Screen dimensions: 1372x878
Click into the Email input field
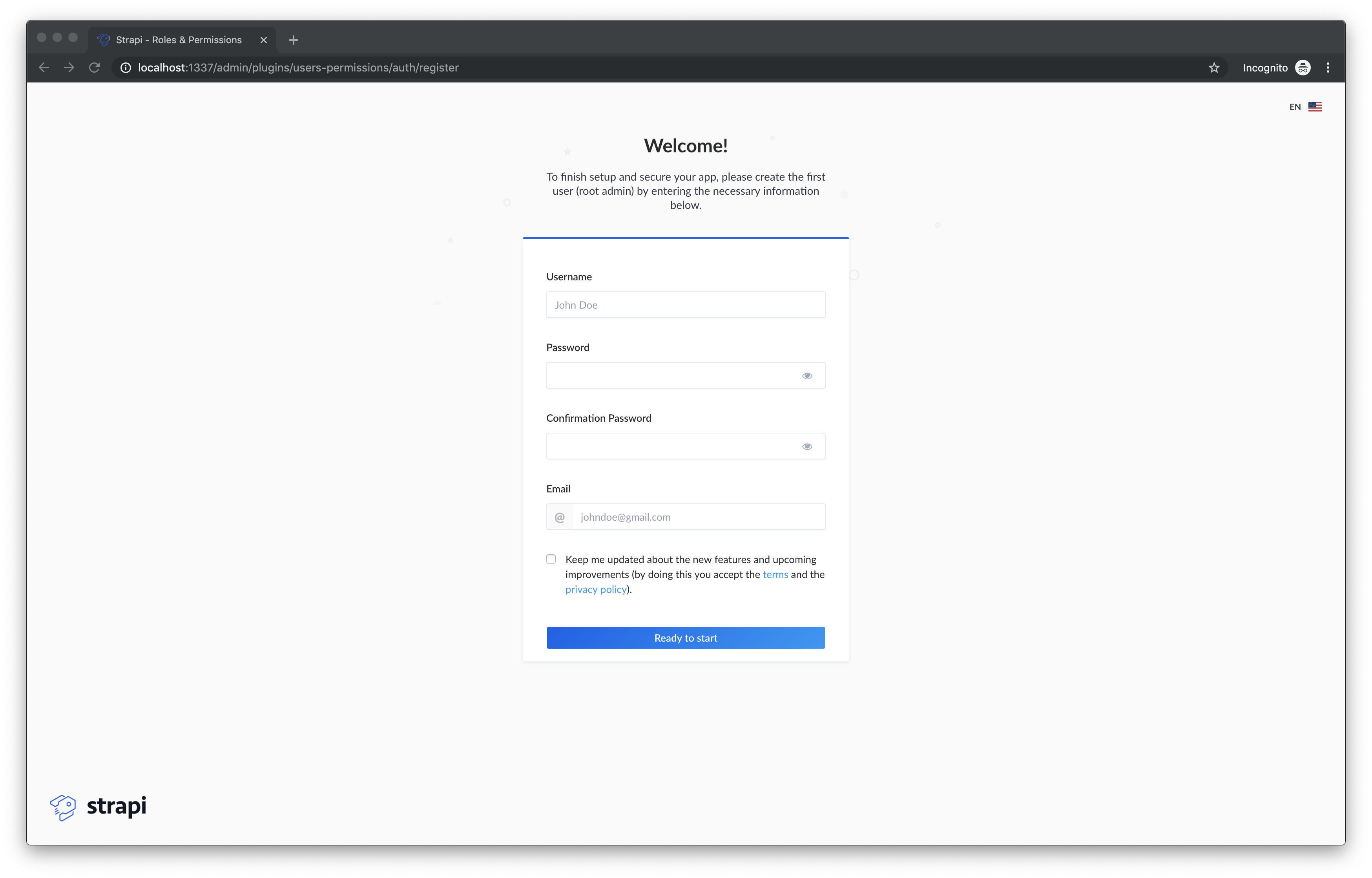698,517
